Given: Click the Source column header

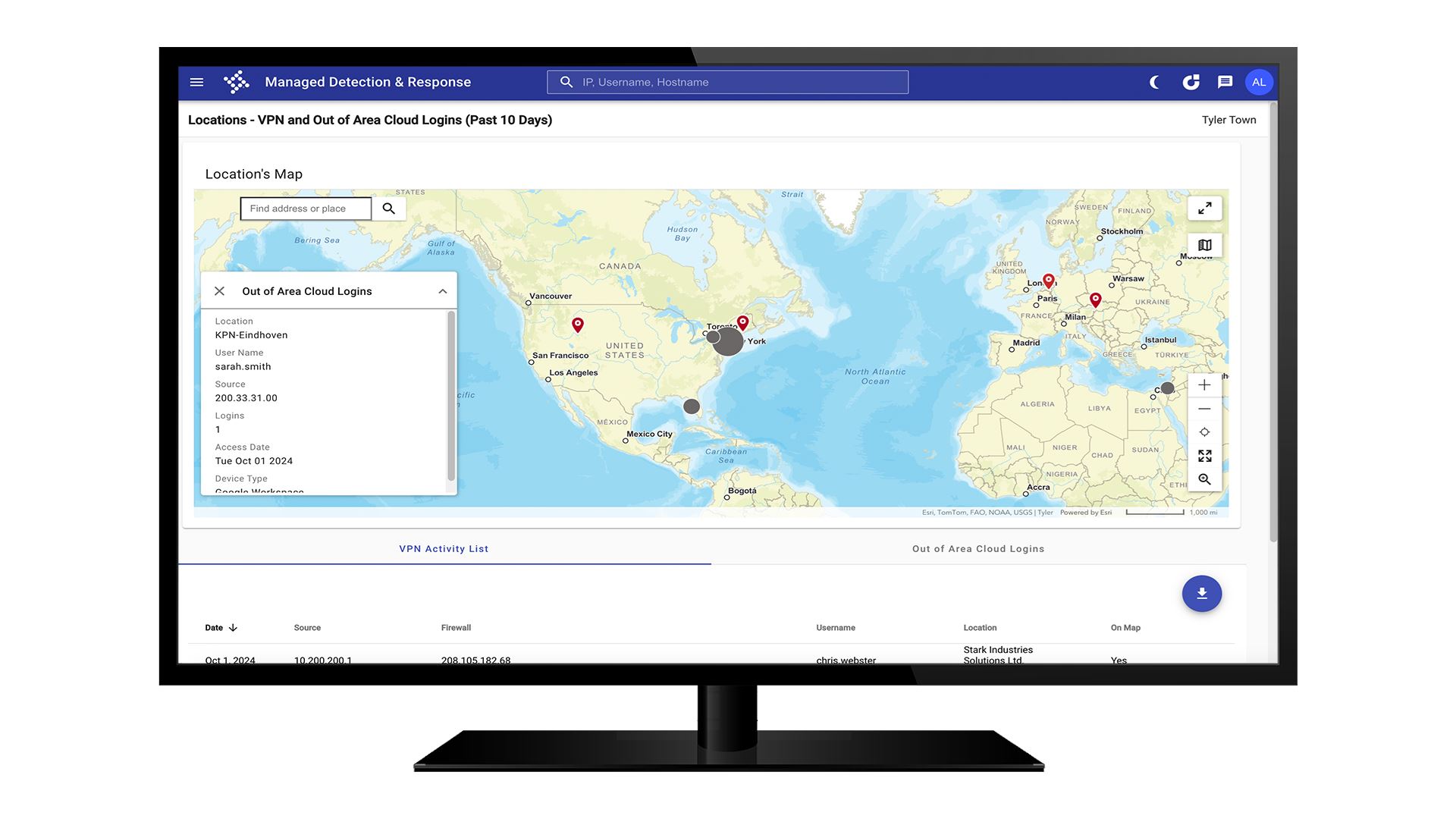Looking at the screenshot, I should pos(307,628).
